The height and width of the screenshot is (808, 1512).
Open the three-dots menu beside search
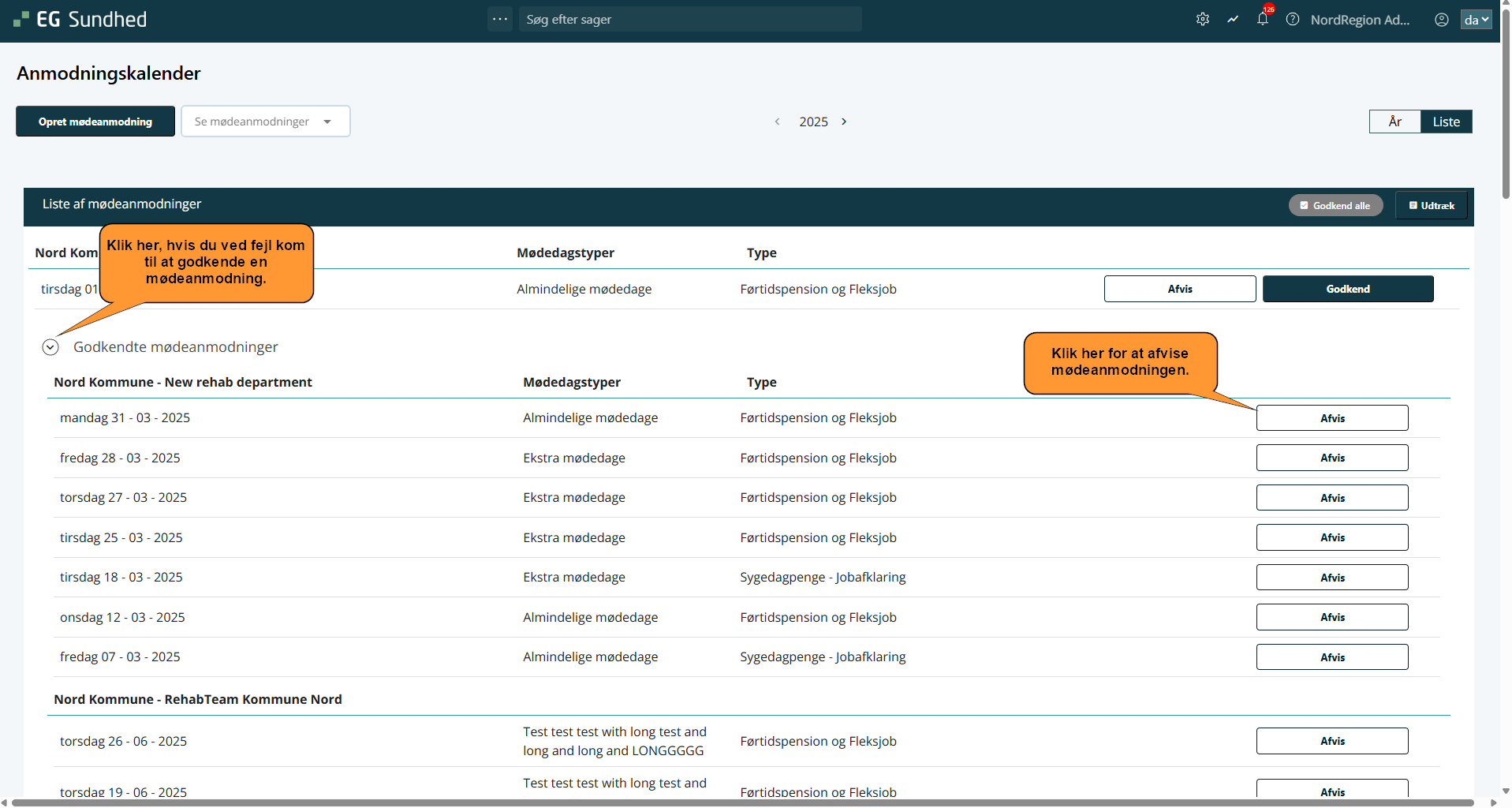tap(500, 19)
